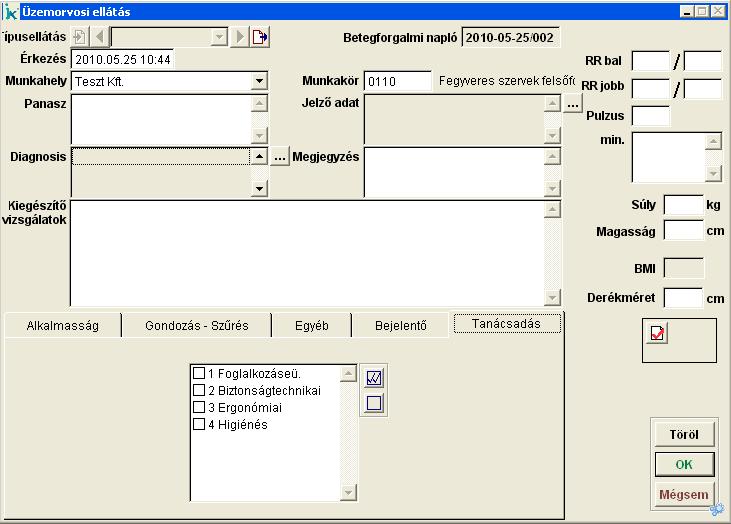Expand the Munkahely dropdown
731x524 pixels.
pyautogui.click(x=259, y=81)
